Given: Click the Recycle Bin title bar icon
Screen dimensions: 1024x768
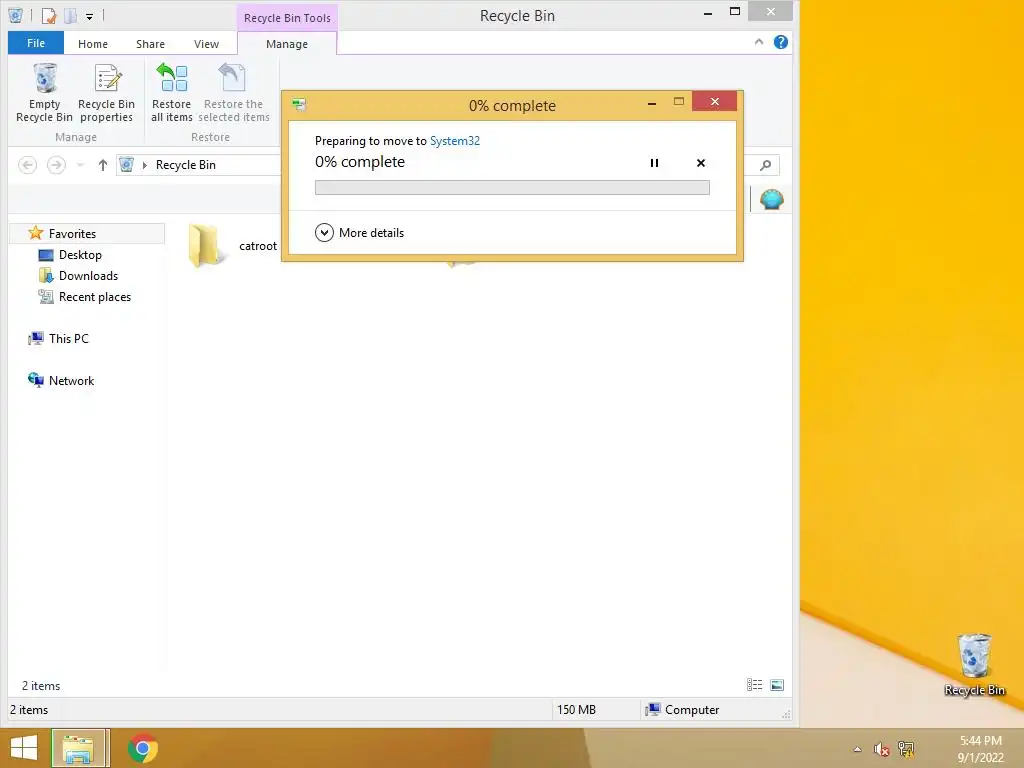Looking at the screenshot, I should click(16, 15).
